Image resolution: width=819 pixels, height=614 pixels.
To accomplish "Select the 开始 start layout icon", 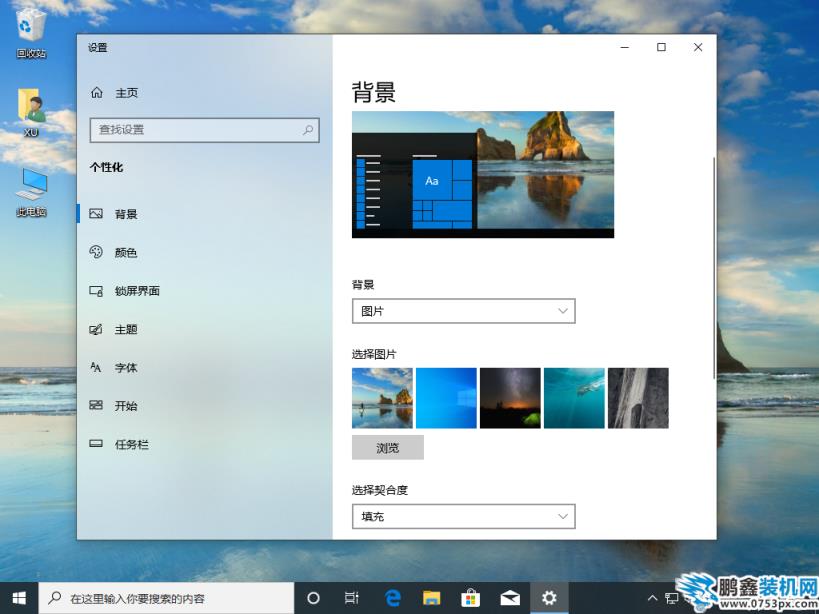I will [96, 406].
